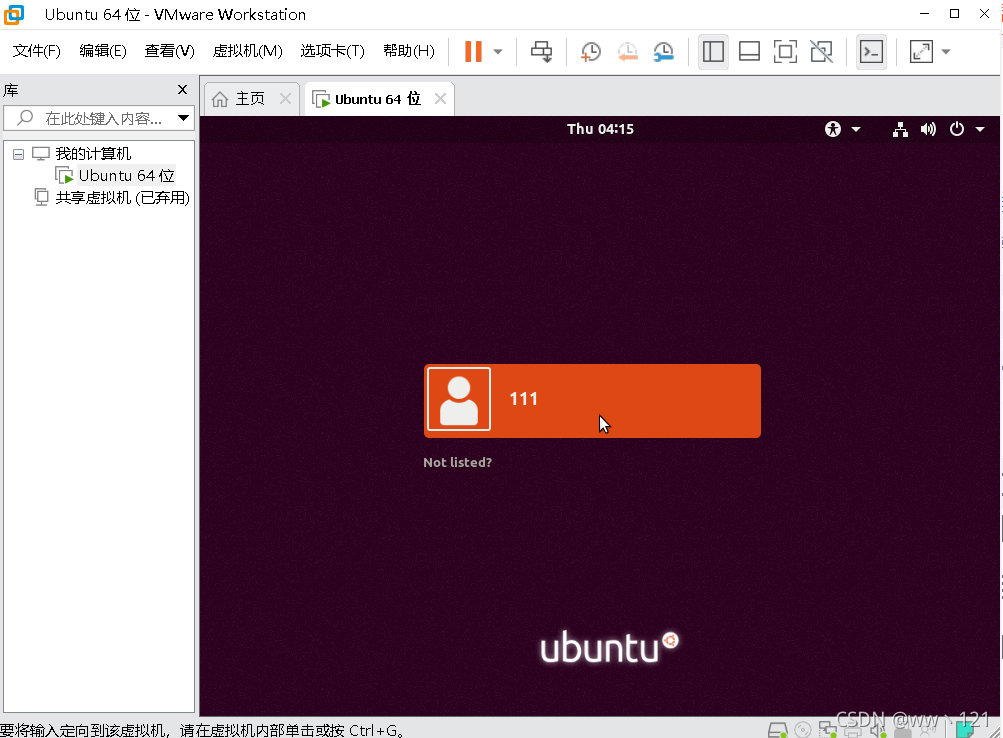Enter full screen mode
Viewport: 1003px width, 738px height.
click(785, 52)
